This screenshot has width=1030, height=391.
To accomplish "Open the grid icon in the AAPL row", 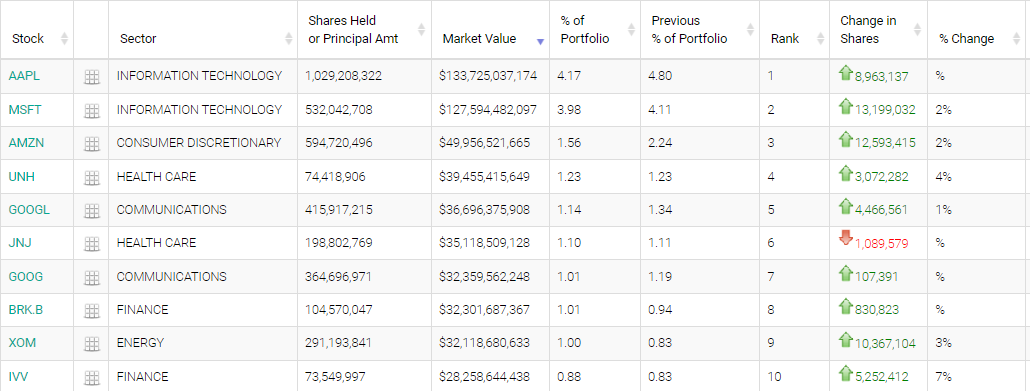I will coord(91,77).
